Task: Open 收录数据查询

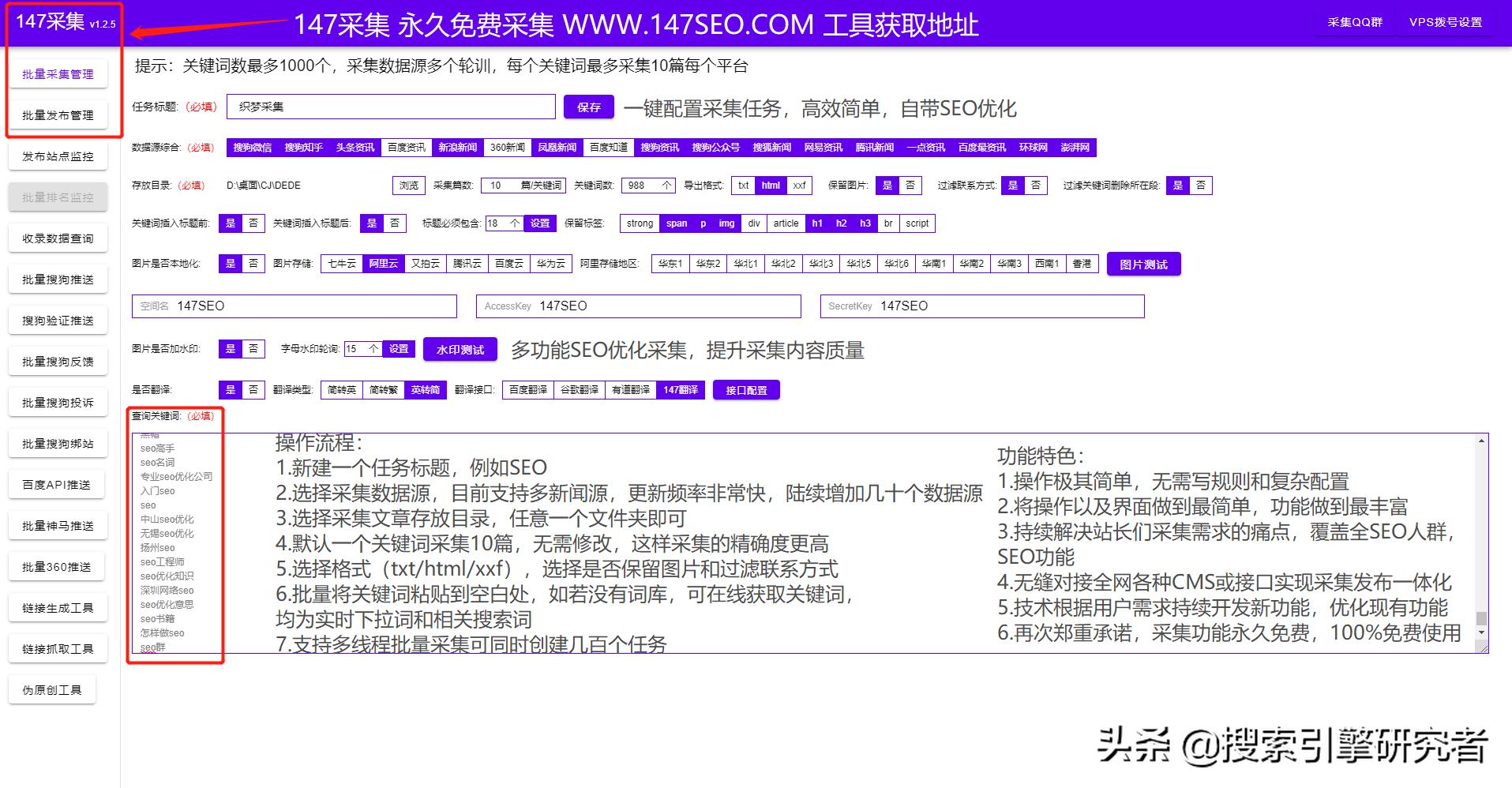Action: (57, 238)
